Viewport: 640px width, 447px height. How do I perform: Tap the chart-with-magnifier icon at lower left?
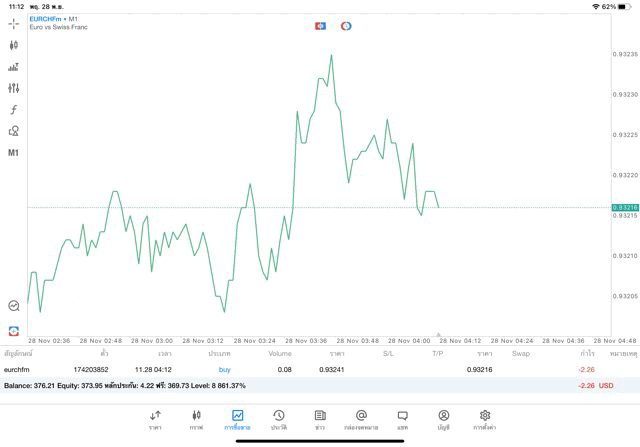point(14,306)
